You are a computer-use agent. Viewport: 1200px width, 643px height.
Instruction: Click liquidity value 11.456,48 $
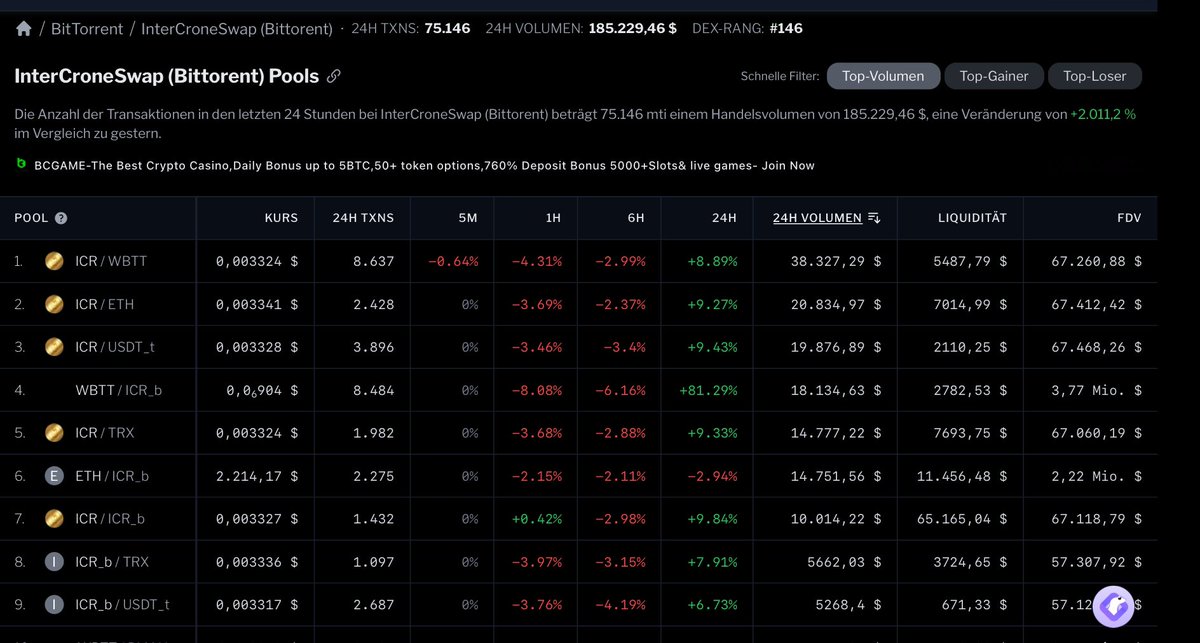coord(962,476)
